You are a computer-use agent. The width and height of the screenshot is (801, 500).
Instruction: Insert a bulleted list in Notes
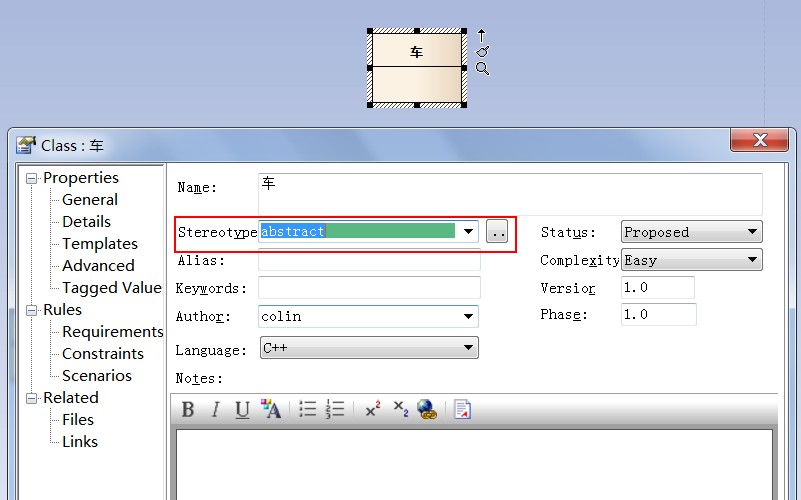[x=308, y=409]
